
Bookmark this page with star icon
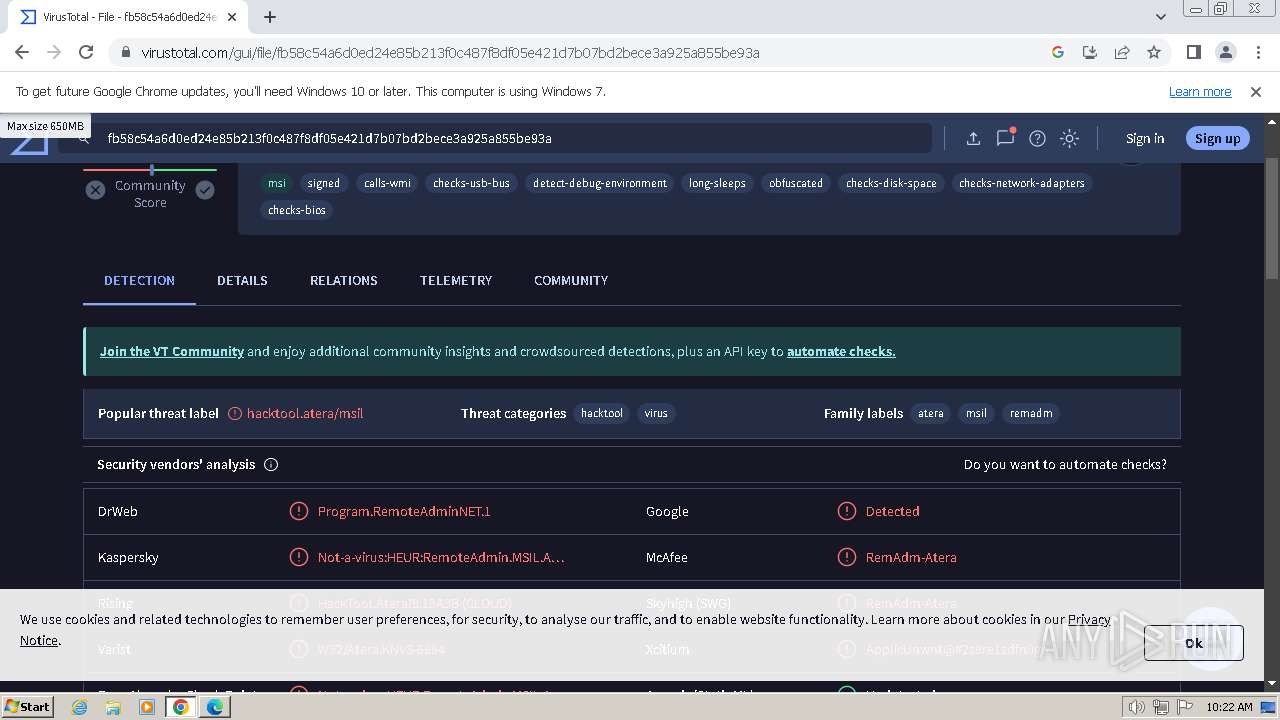pos(1154,52)
